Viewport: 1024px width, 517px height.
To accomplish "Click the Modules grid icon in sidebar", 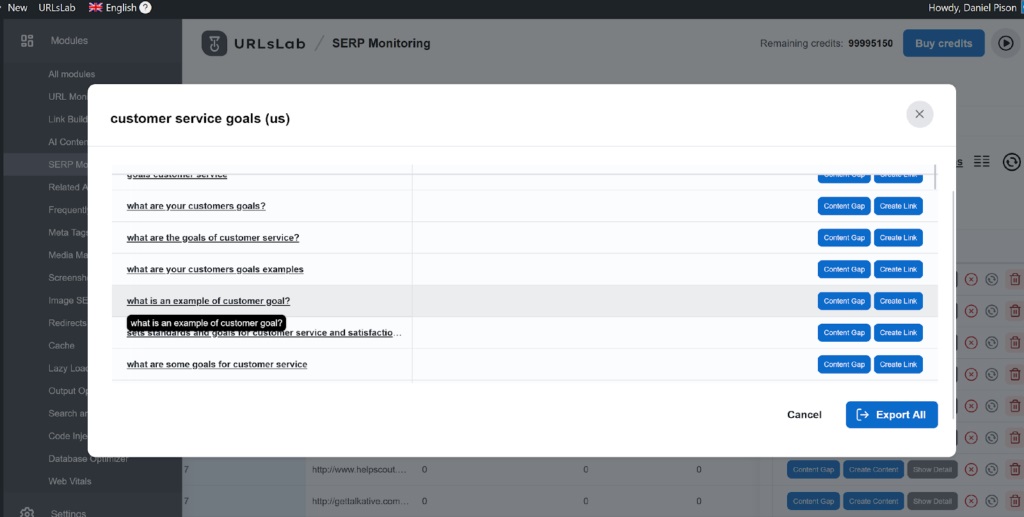I will coord(27,40).
